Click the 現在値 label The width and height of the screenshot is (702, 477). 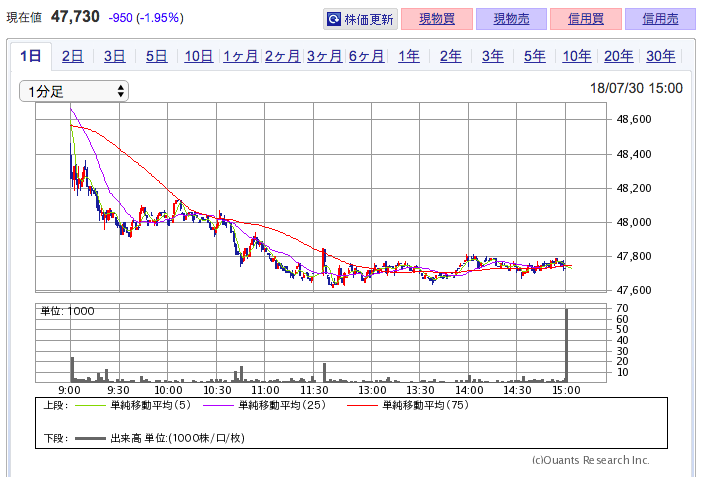click(24, 17)
